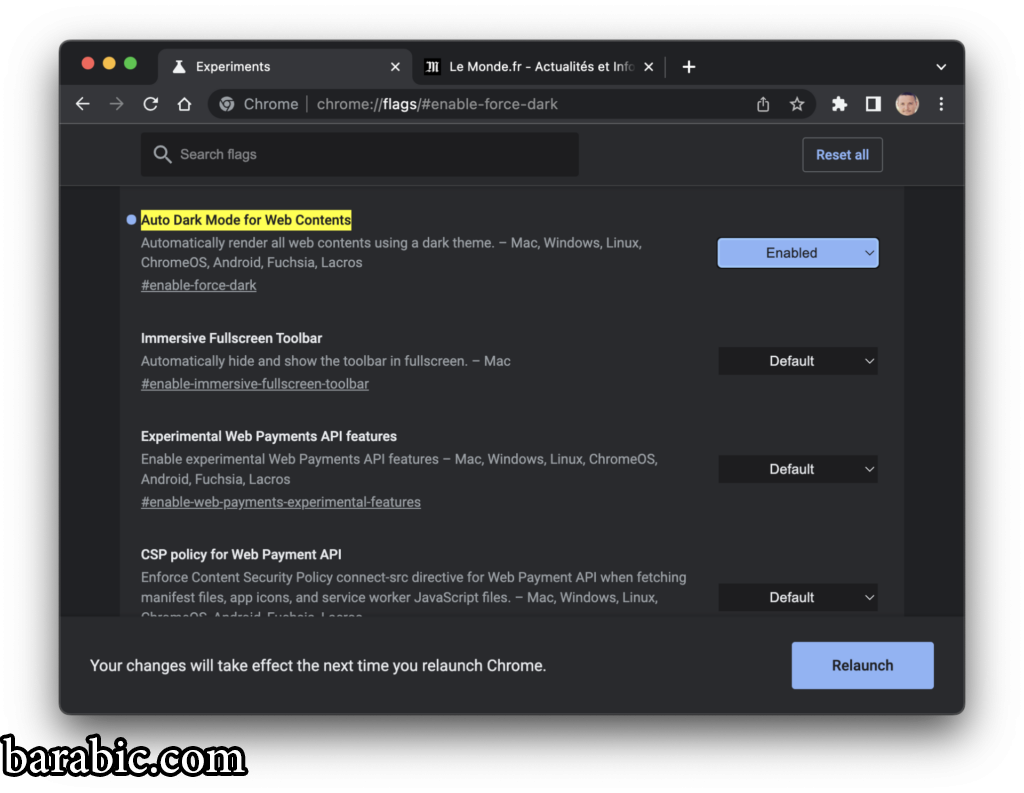Bookmark this page with the star
1024x793 pixels.
click(x=797, y=104)
